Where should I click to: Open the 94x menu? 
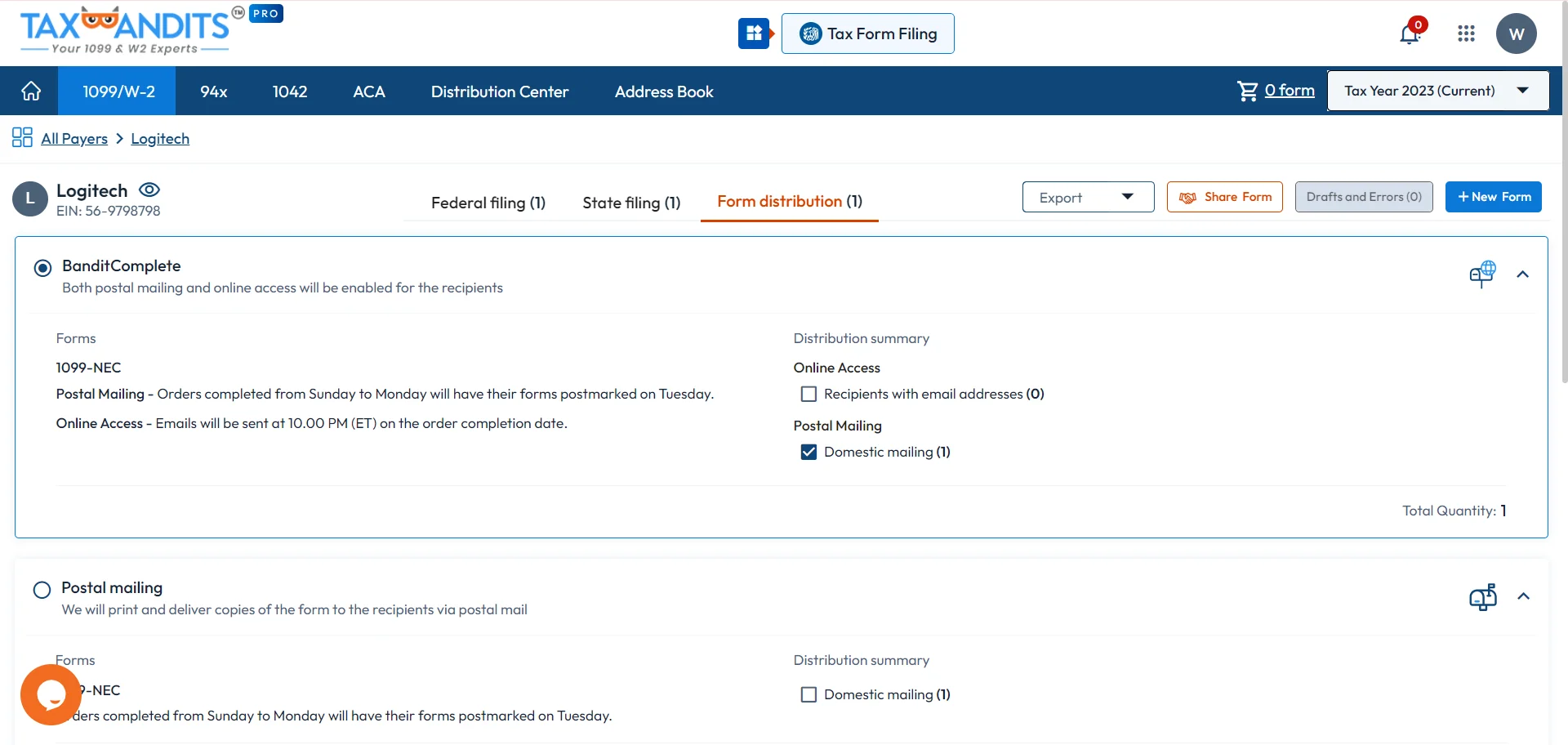point(214,91)
